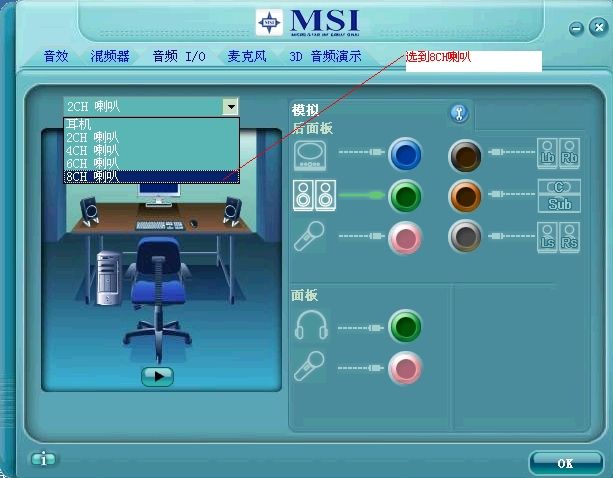Click the Lb rear-left speaker icon

[547, 154]
